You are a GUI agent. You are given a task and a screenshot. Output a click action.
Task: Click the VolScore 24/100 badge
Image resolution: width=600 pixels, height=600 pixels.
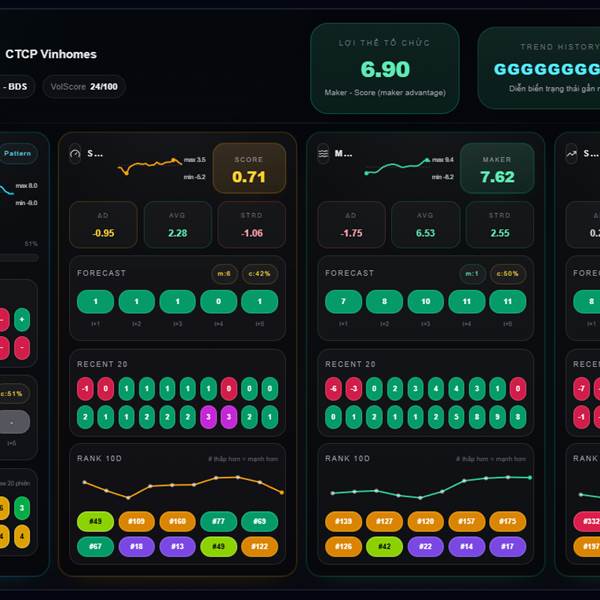click(x=84, y=86)
